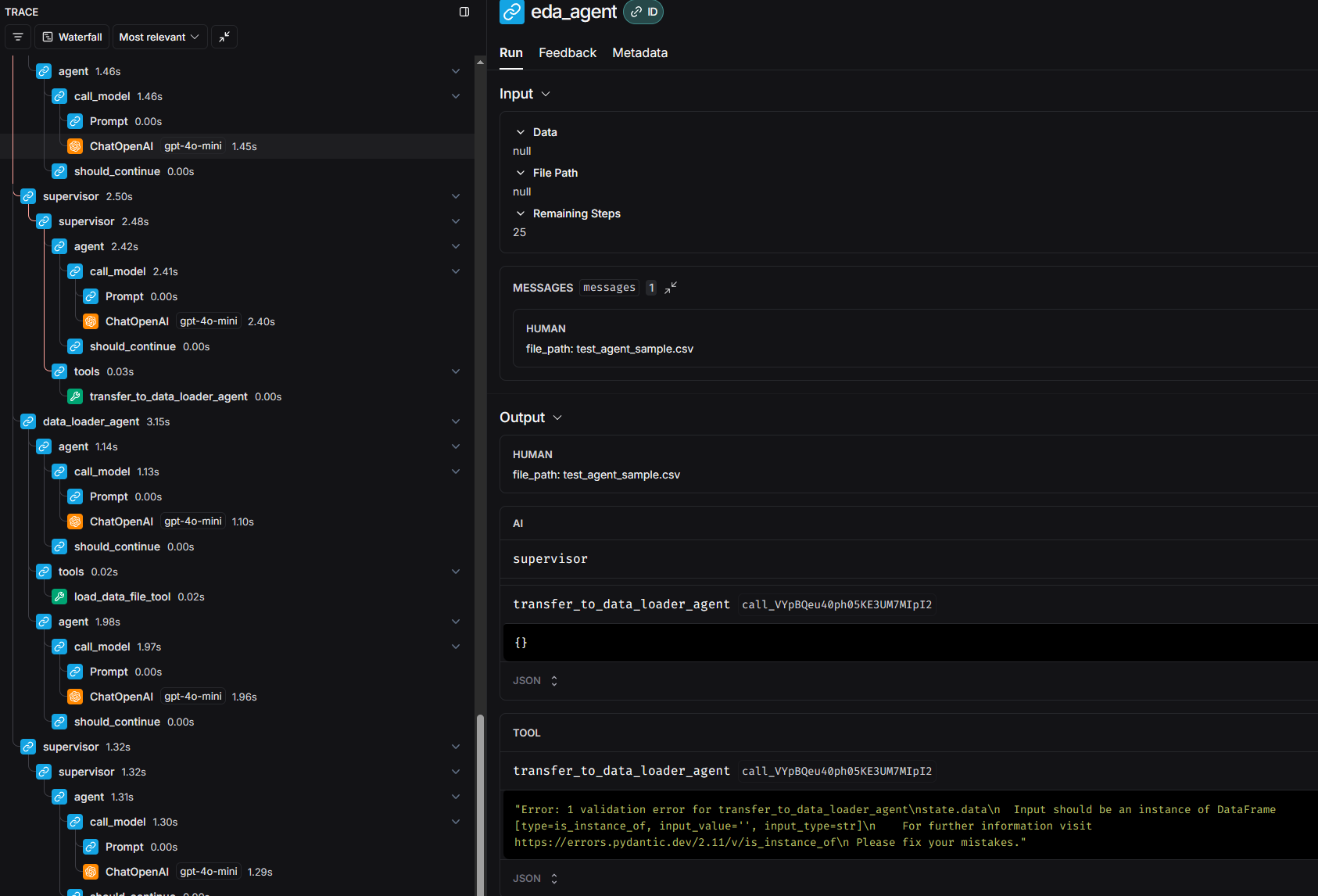Click Prompt icon under call_model 2.41s
Image resolution: width=1318 pixels, height=896 pixels.
pos(91,296)
